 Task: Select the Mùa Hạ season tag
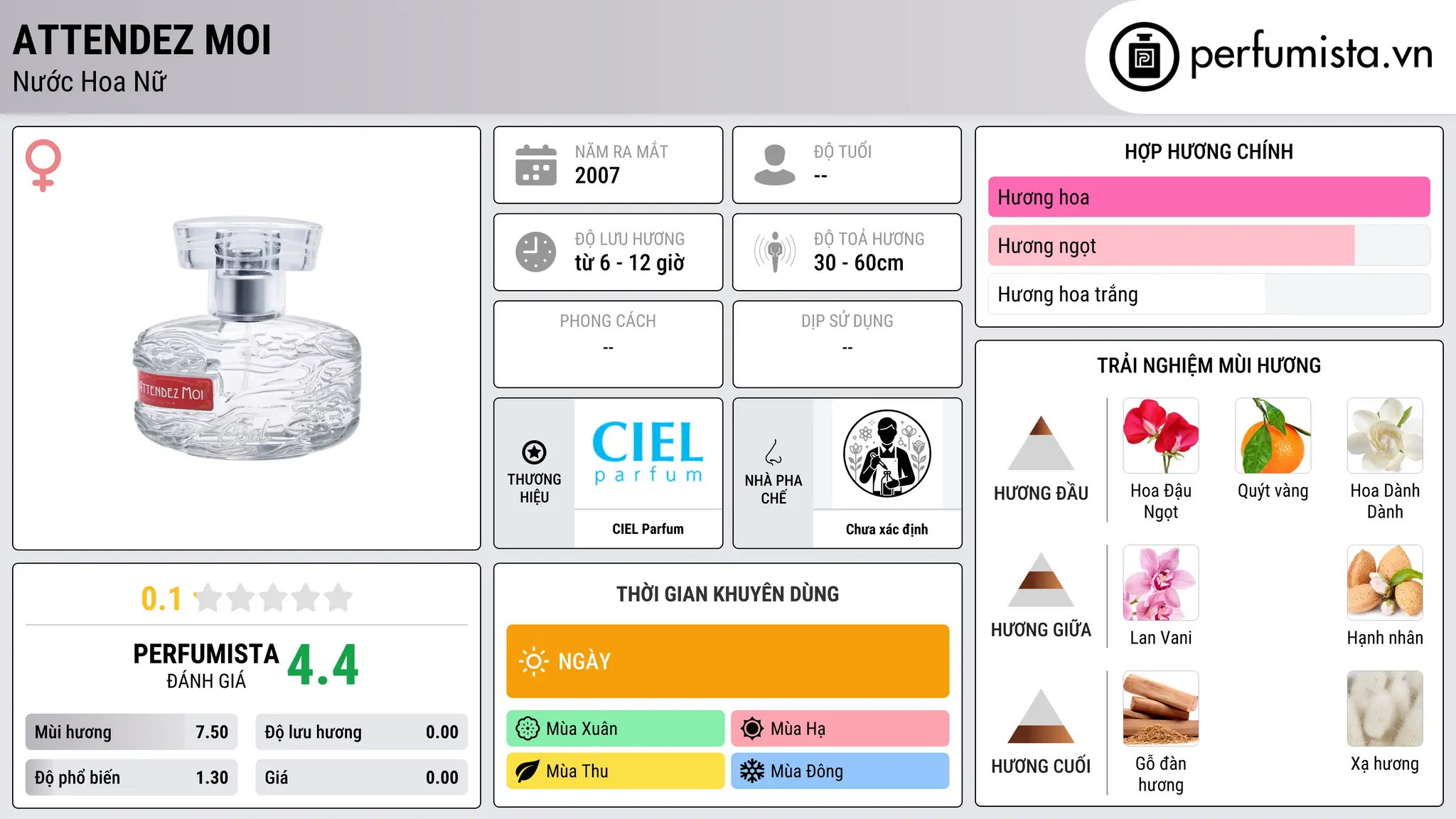click(x=840, y=729)
